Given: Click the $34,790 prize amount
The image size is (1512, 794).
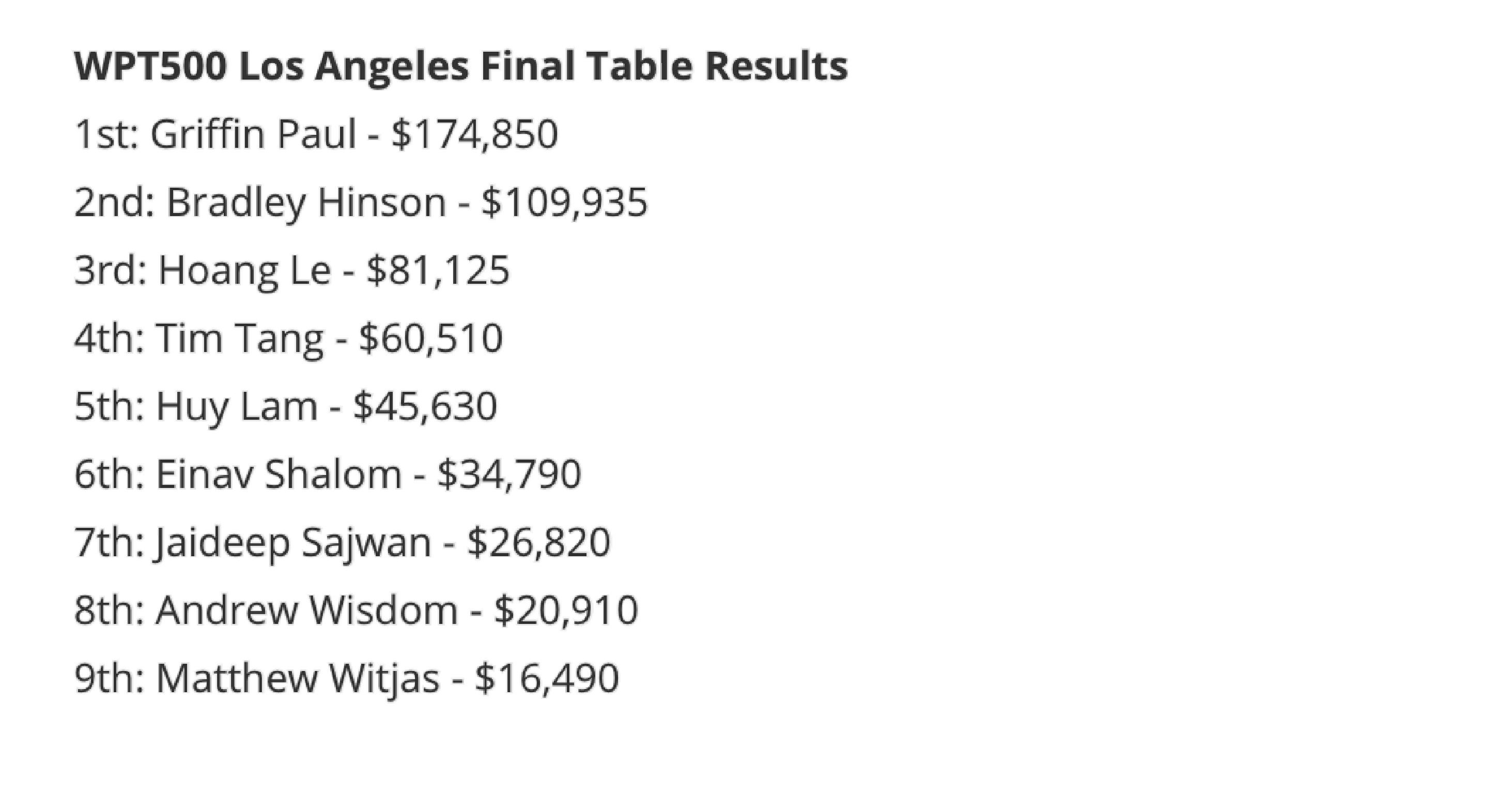Looking at the screenshot, I should [509, 475].
